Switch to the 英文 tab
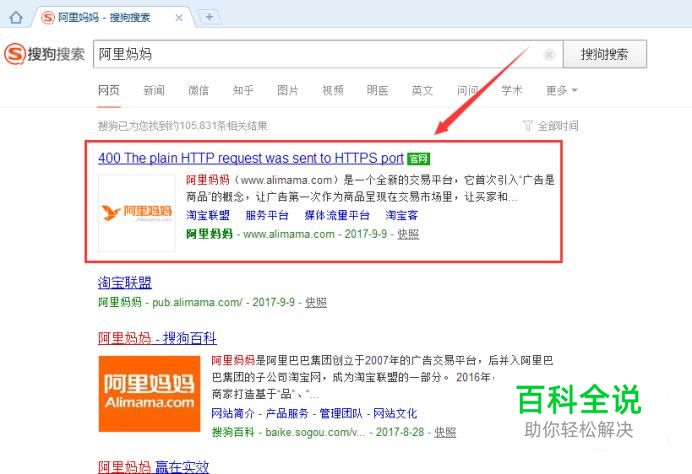Screen dimensions: 692x474 click(422, 90)
